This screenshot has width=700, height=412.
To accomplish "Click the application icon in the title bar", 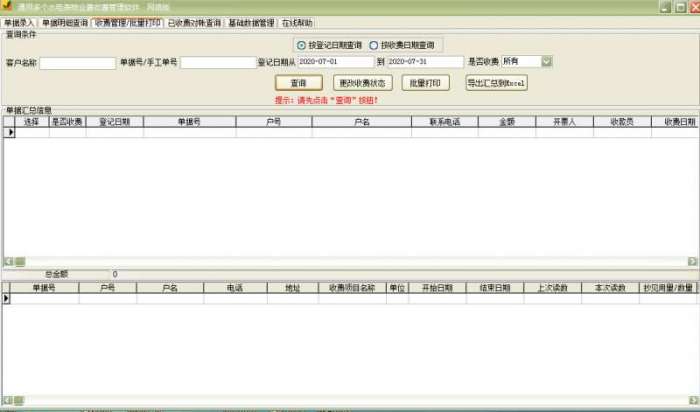I will tap(7, 5).
